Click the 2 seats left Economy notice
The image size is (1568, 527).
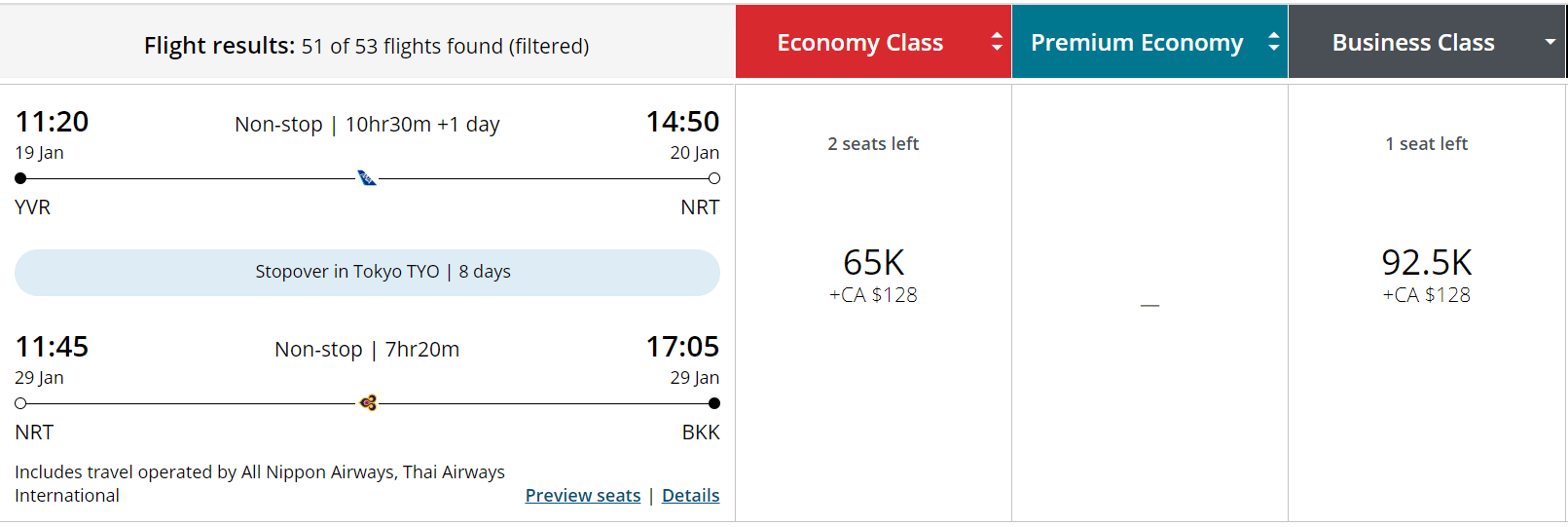click(873, 144)
